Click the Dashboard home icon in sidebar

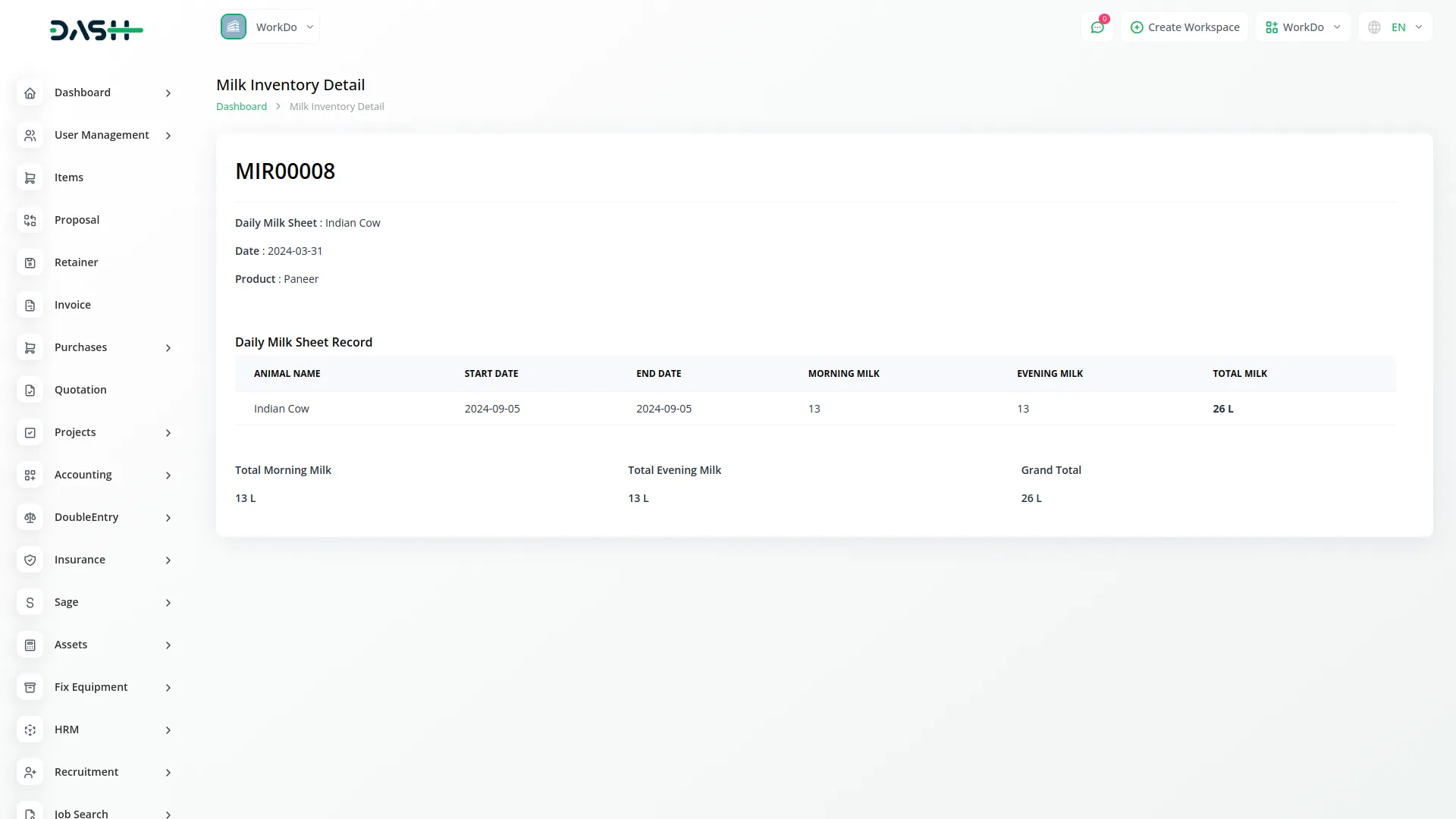point(30,93)
